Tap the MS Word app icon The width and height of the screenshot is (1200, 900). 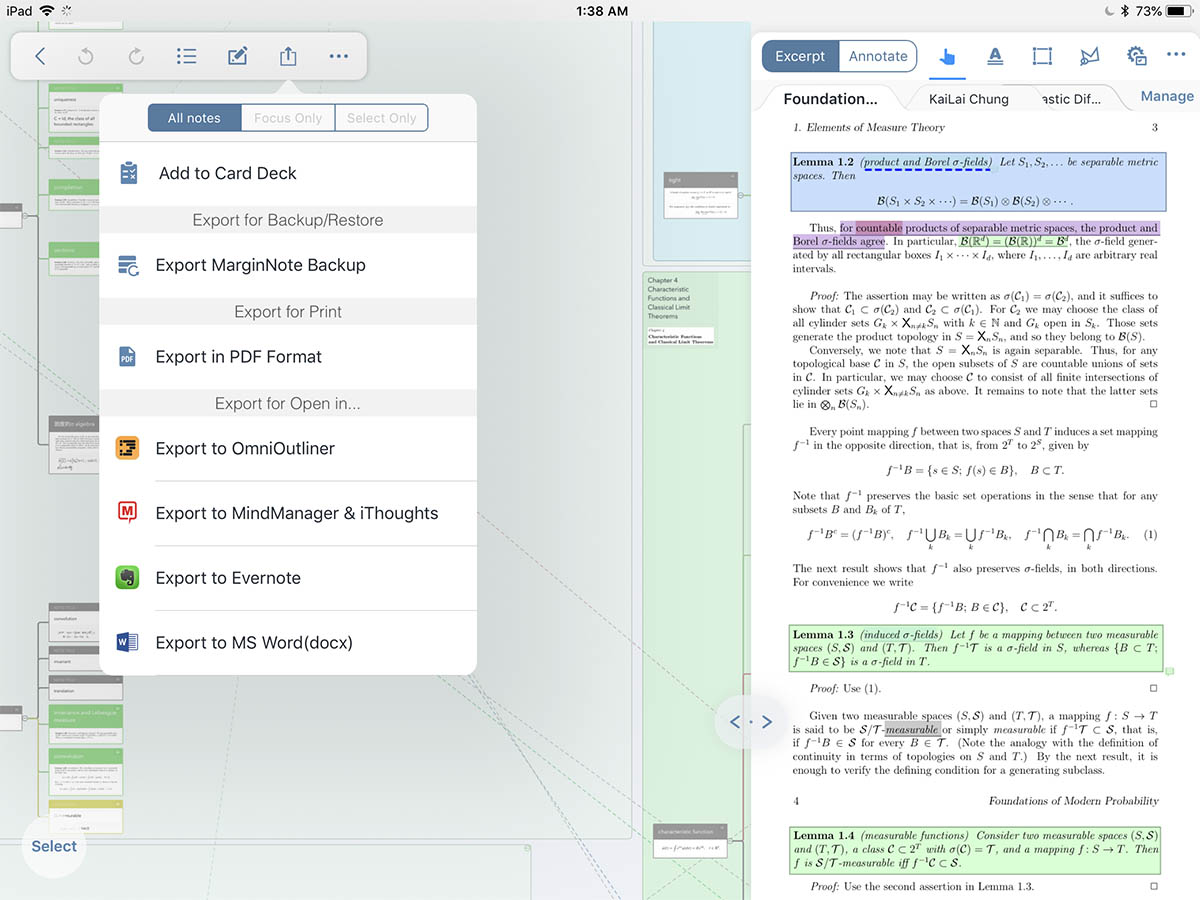coord(127,642)
